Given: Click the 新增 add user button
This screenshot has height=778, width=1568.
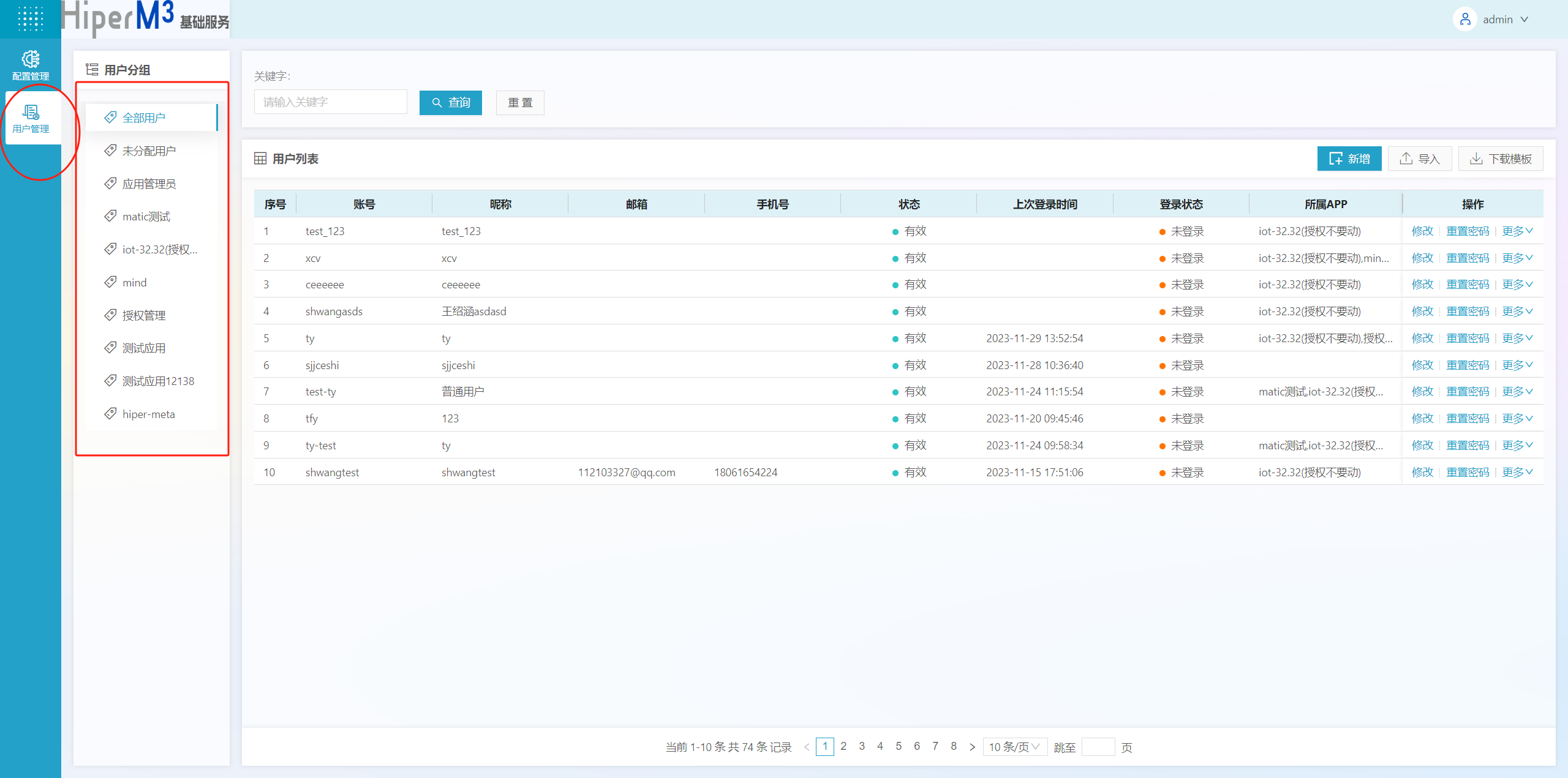Looking at the screenshot, I should (x=1349, y=159).
